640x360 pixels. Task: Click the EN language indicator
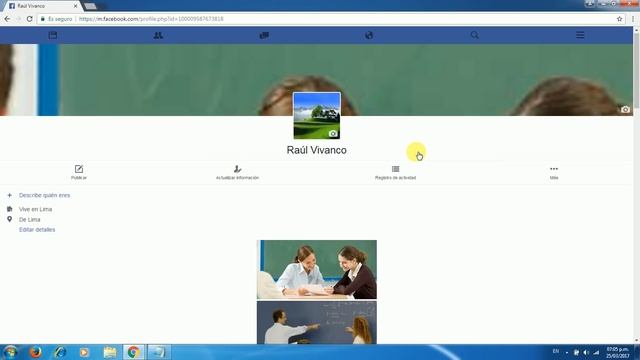556,351
